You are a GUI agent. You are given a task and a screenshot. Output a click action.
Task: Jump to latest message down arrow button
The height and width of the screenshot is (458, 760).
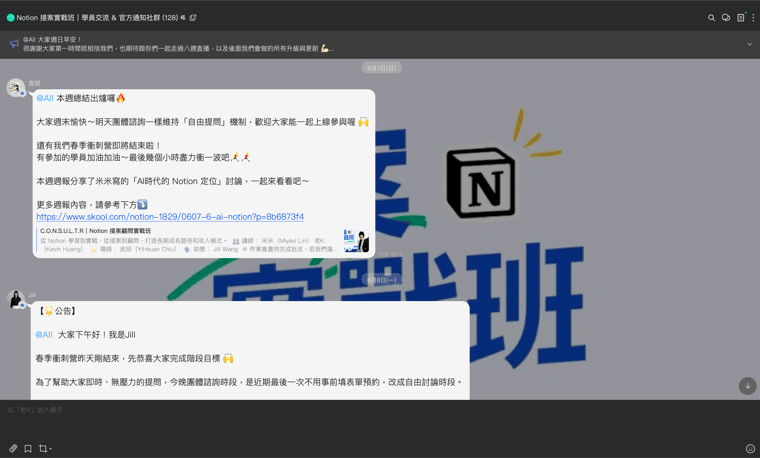pos(747,386)
